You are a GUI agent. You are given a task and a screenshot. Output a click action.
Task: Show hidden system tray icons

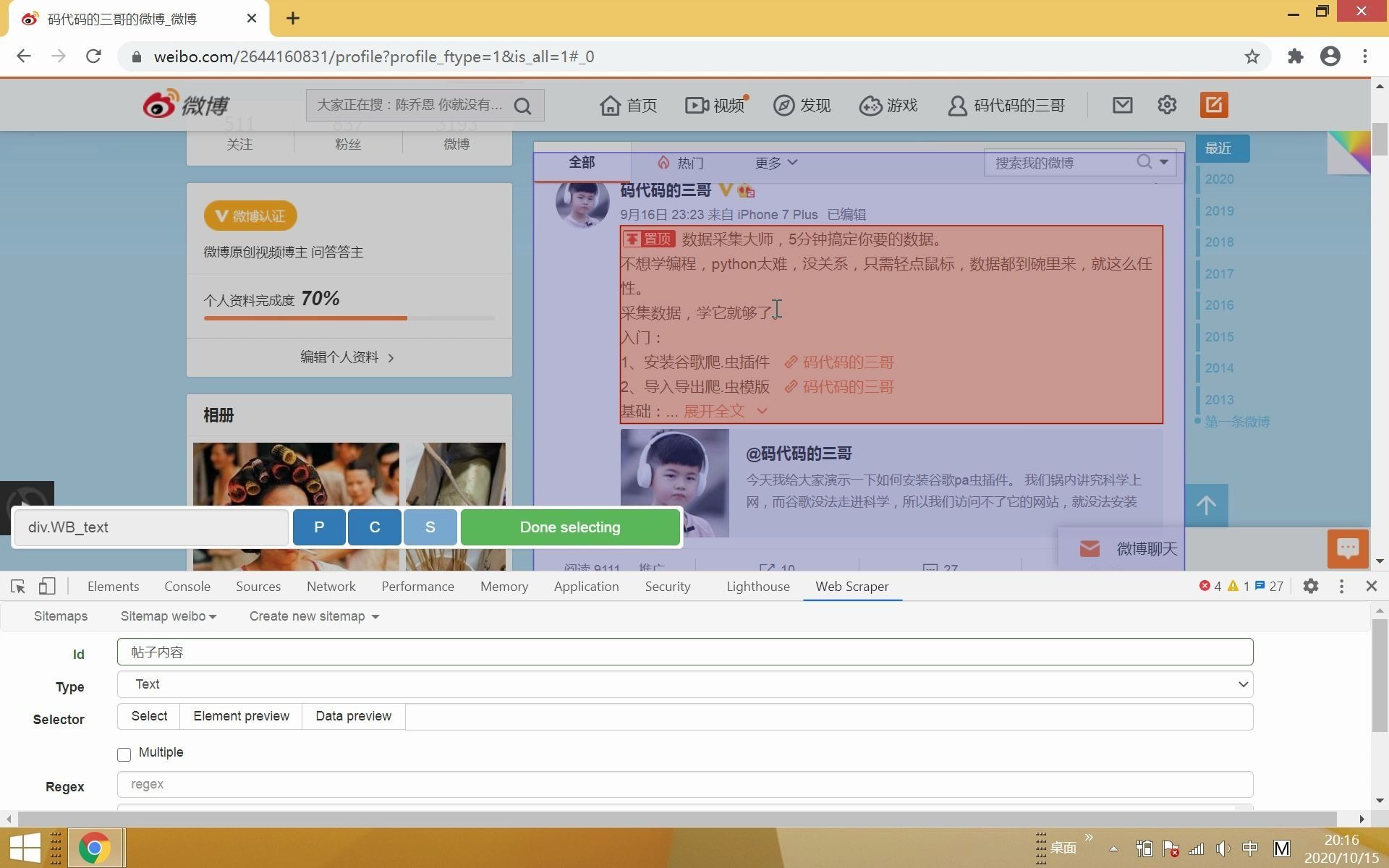pyautogui.click(x=1113, y=848)
